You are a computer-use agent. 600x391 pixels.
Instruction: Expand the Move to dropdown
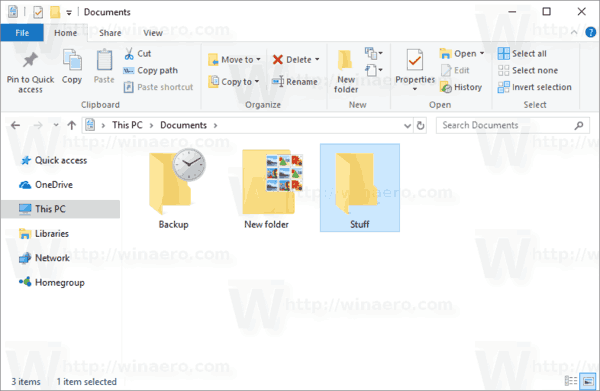pyautogui.click(x=258, y=60)
